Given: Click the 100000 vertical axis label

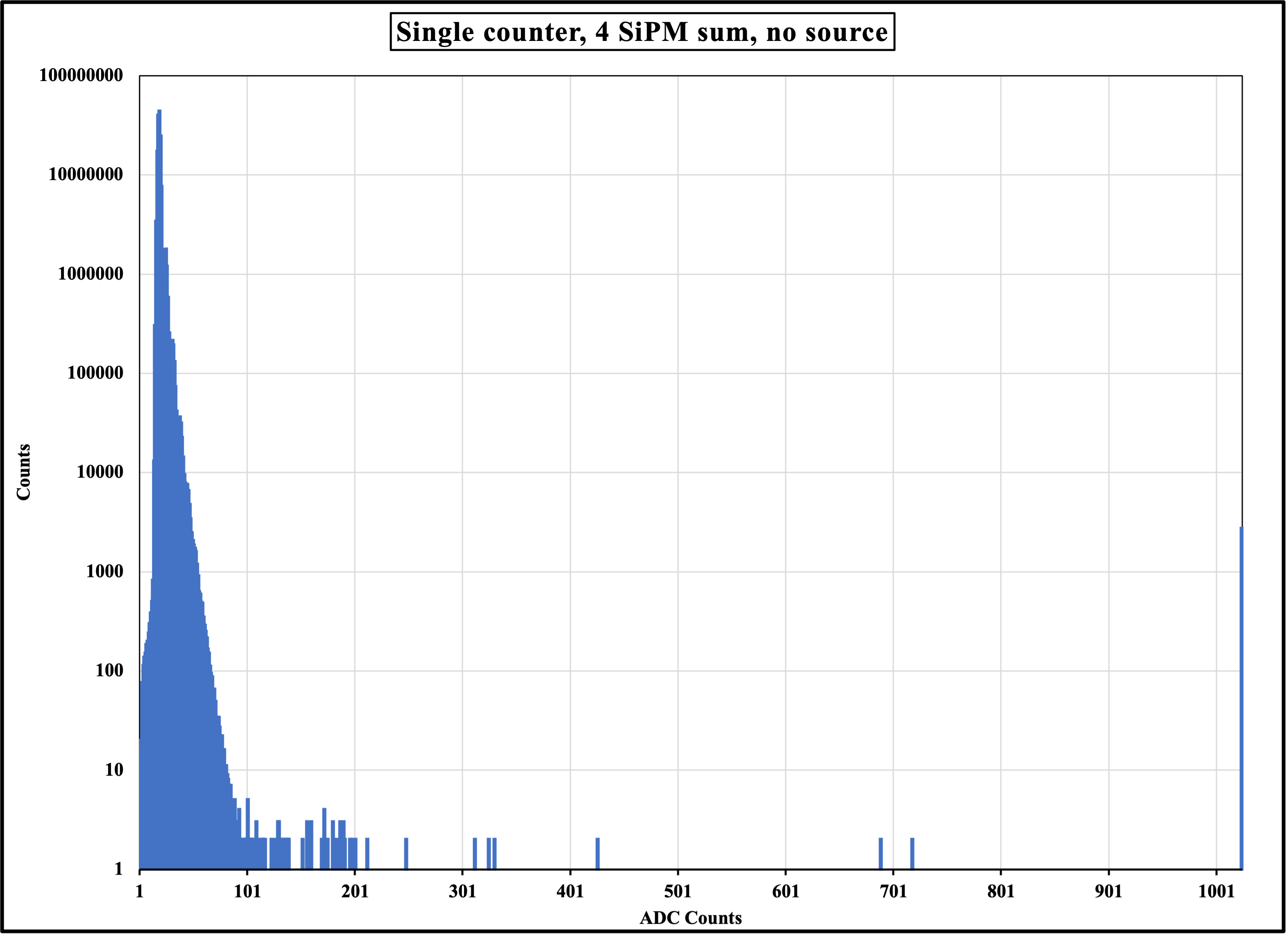Looking at the screenshot, I should tap(95, 373).
